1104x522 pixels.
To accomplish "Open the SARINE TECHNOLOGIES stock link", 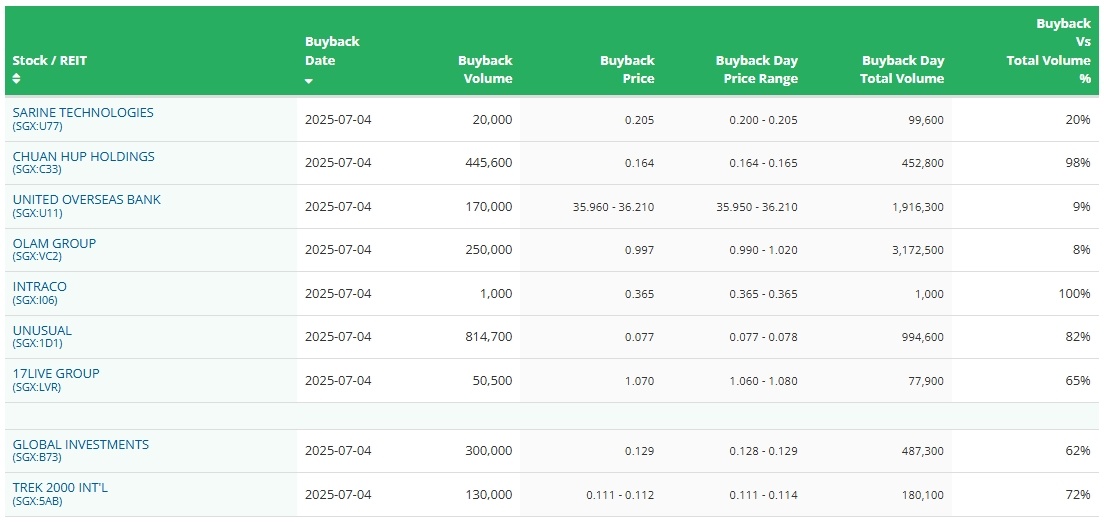I will [83, 113].
